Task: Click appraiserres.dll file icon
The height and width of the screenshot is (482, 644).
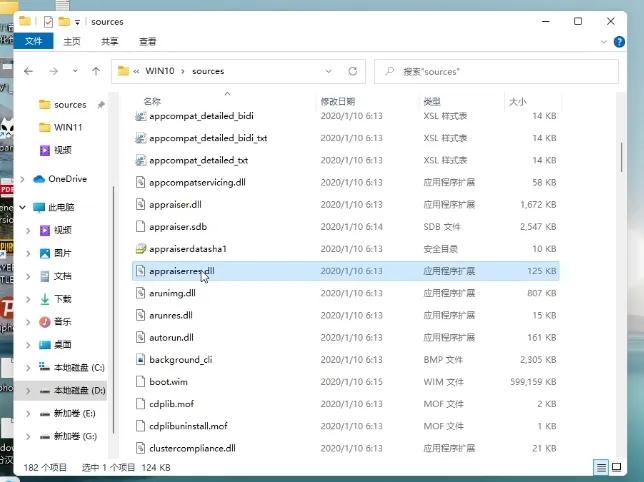Action: 140,271
